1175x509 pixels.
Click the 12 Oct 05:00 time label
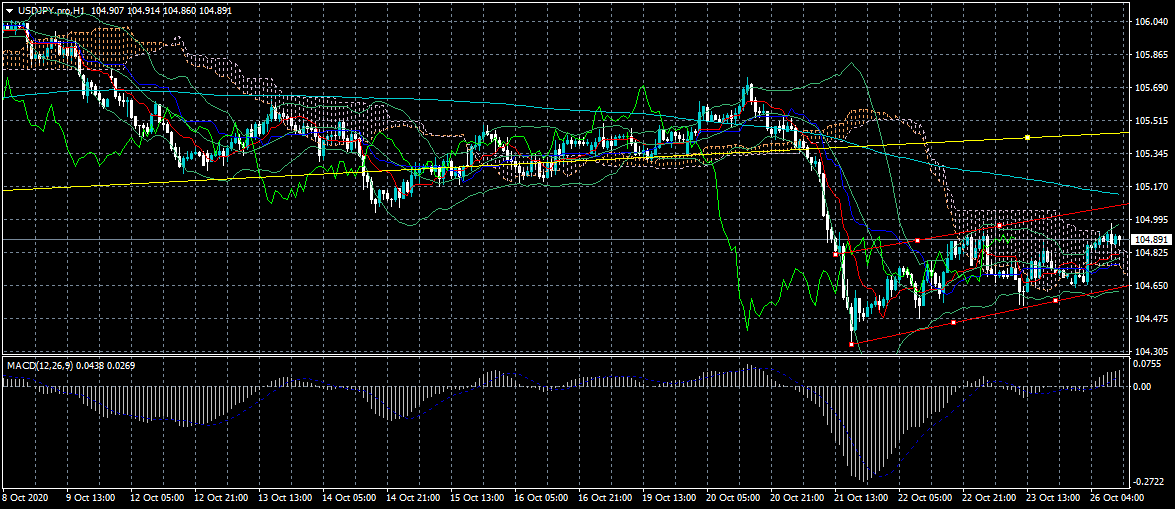[x=157, y=498]
